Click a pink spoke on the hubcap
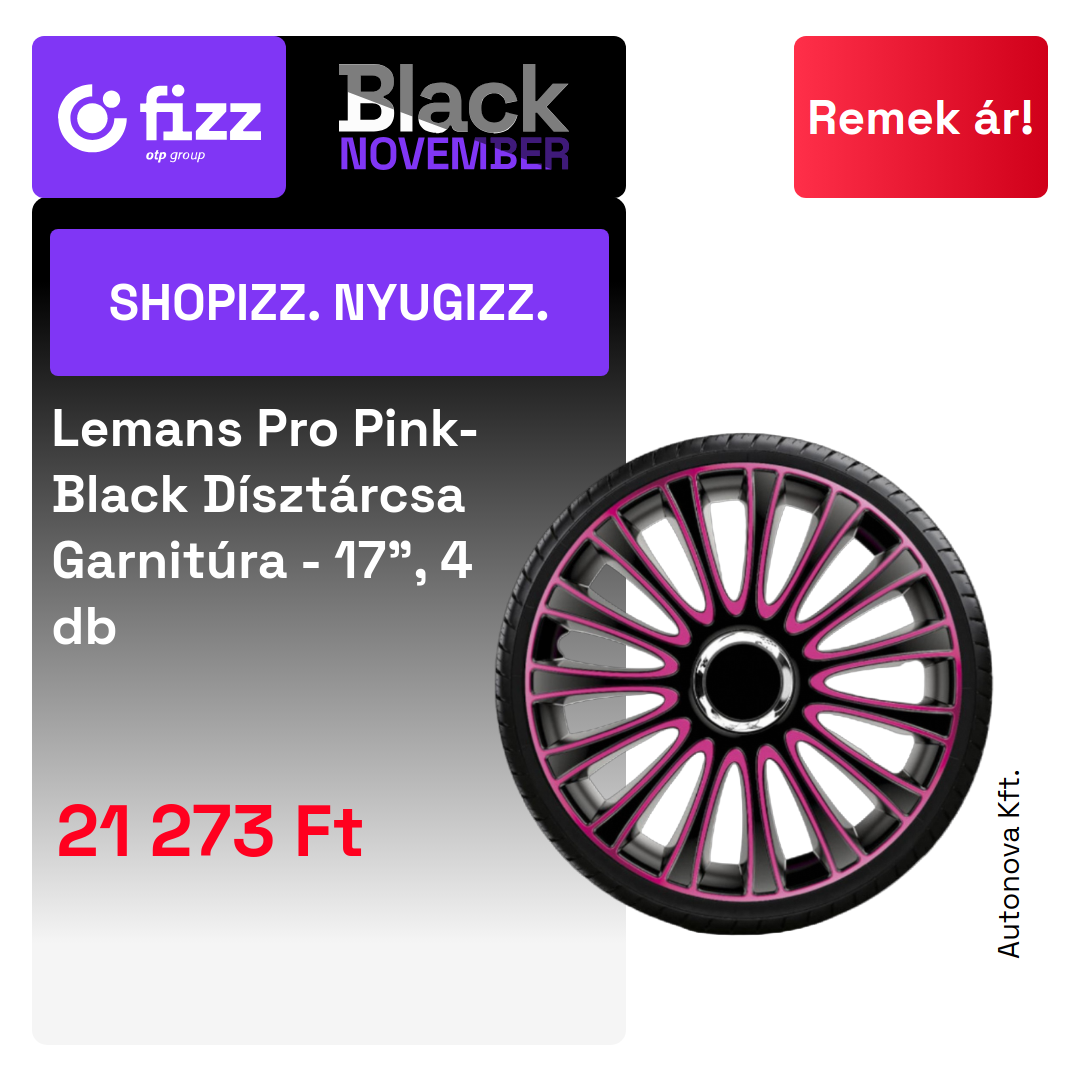 pyautogui.click(x=731, y=802)
